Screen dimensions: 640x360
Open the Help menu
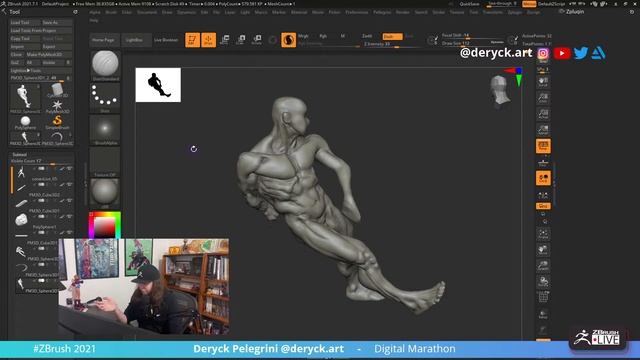94,20
